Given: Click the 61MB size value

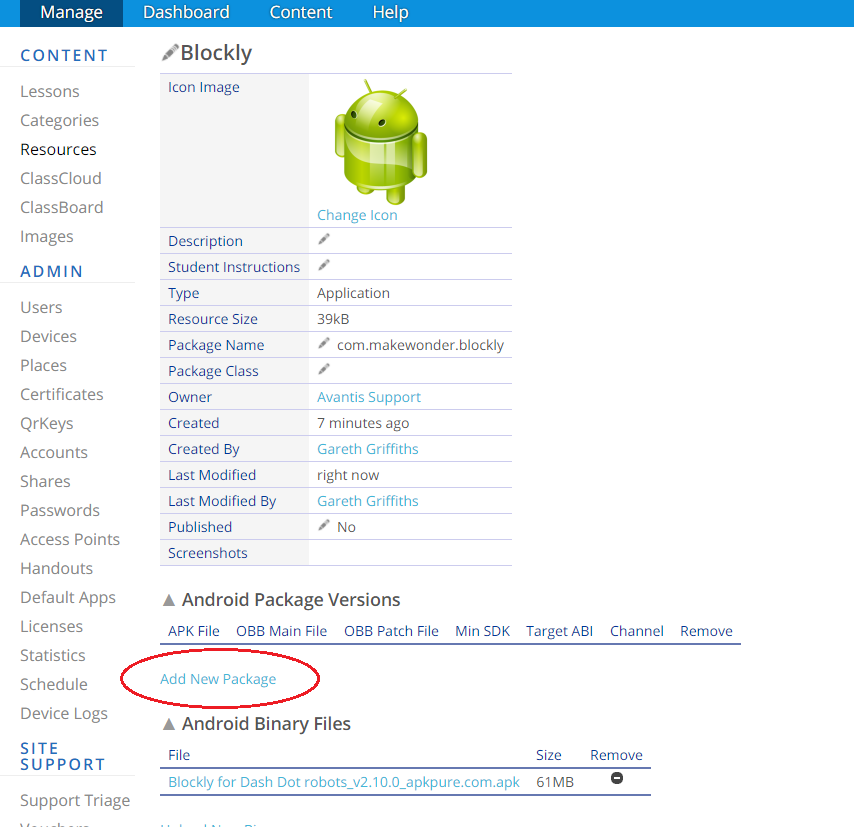Looking at the screenshot, I should point(555,782).
